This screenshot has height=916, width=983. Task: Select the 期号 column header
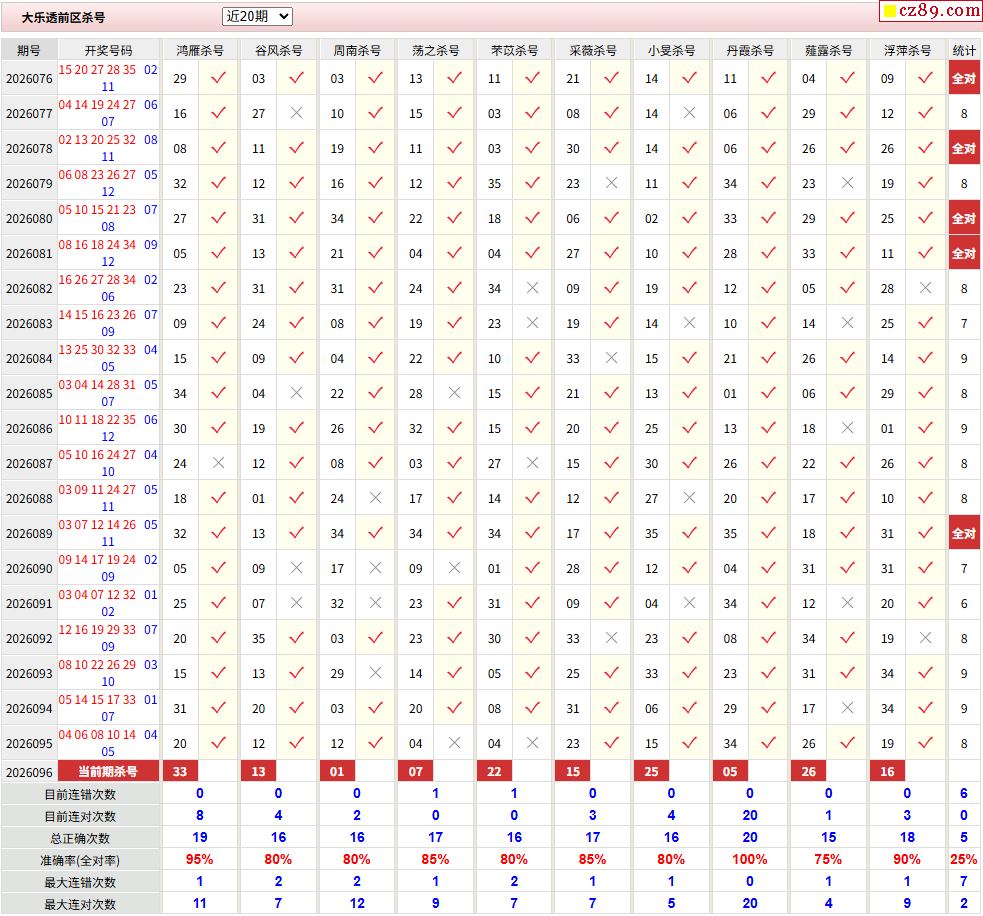coord(29,50)
